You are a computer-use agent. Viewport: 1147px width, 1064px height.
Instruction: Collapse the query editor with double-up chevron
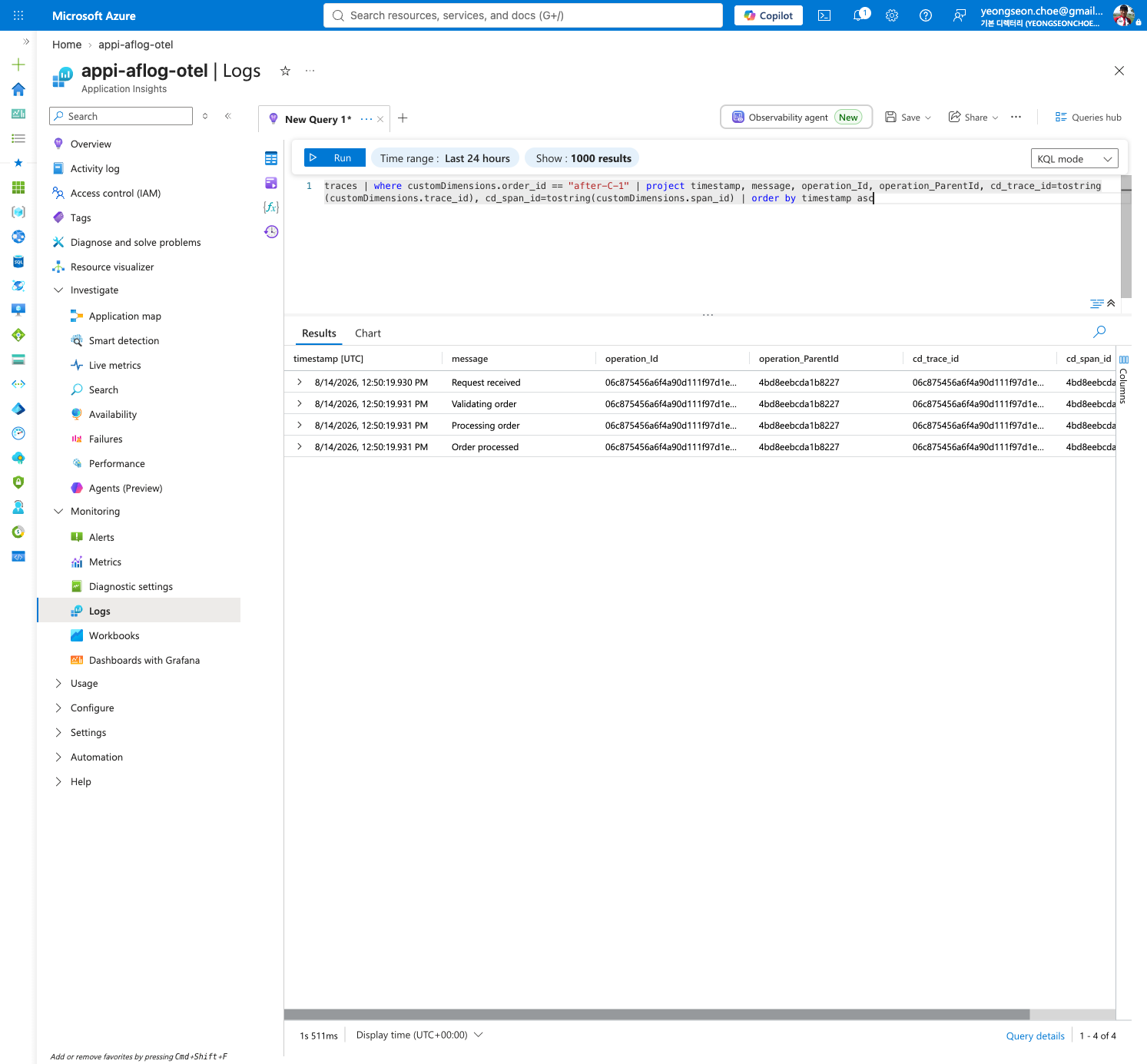(x=1111, y=303)
